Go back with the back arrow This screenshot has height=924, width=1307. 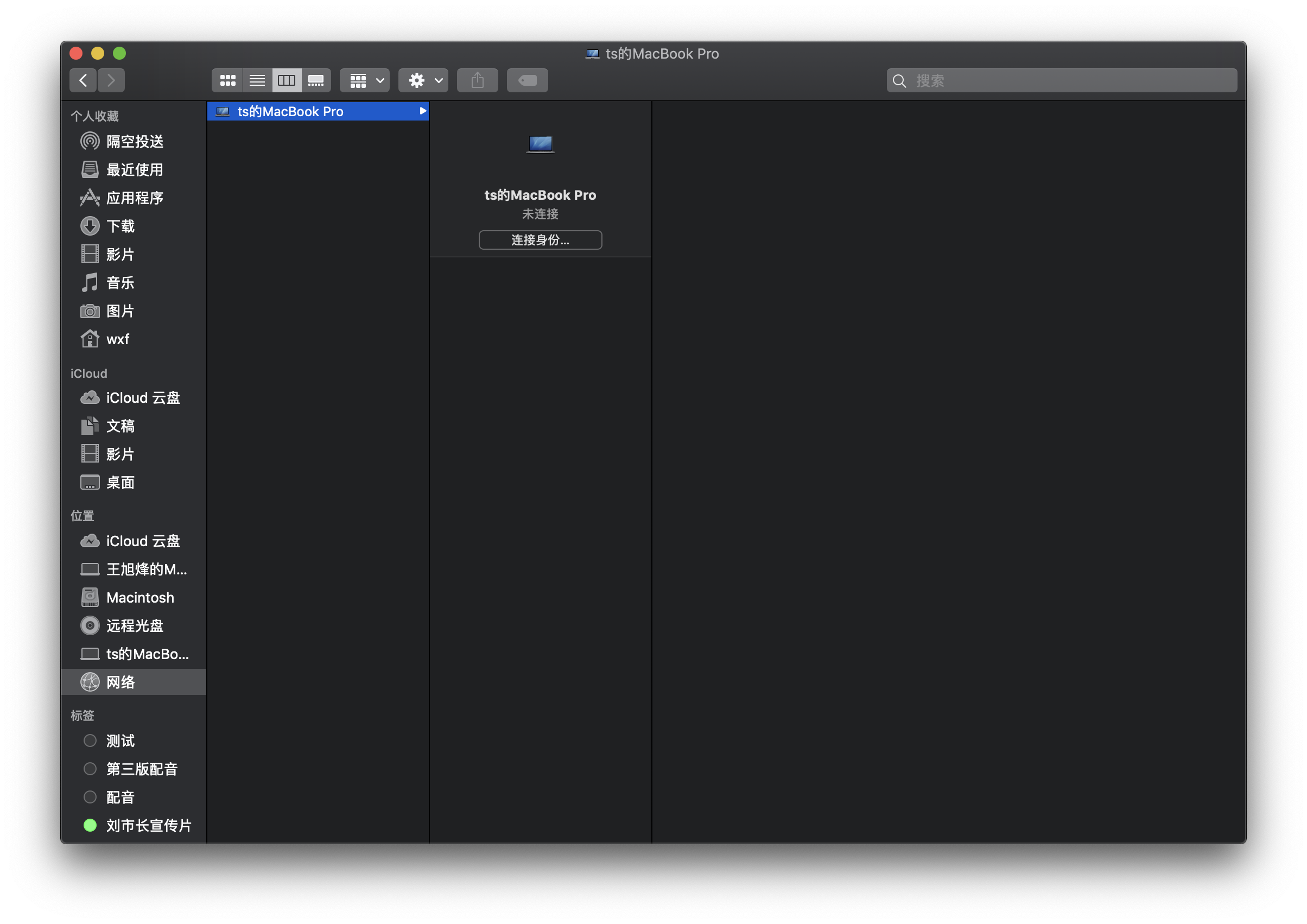tap(83, 80)
